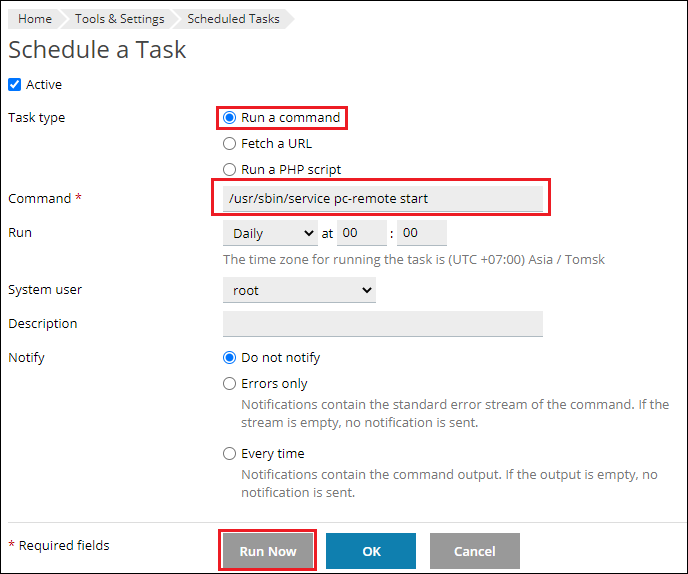The image size is (688, 574).
Task: Focus the hour field after 'at'
Action: pos(361,234)
